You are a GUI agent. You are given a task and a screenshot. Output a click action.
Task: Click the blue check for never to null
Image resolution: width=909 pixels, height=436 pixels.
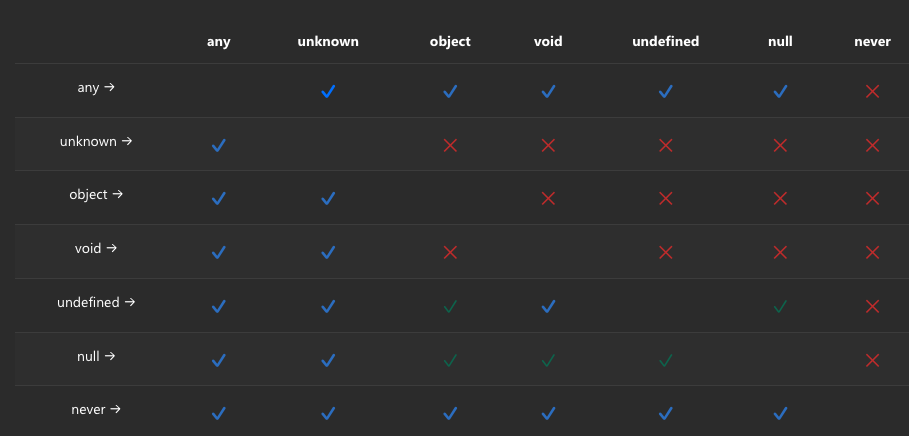point(780,413)
